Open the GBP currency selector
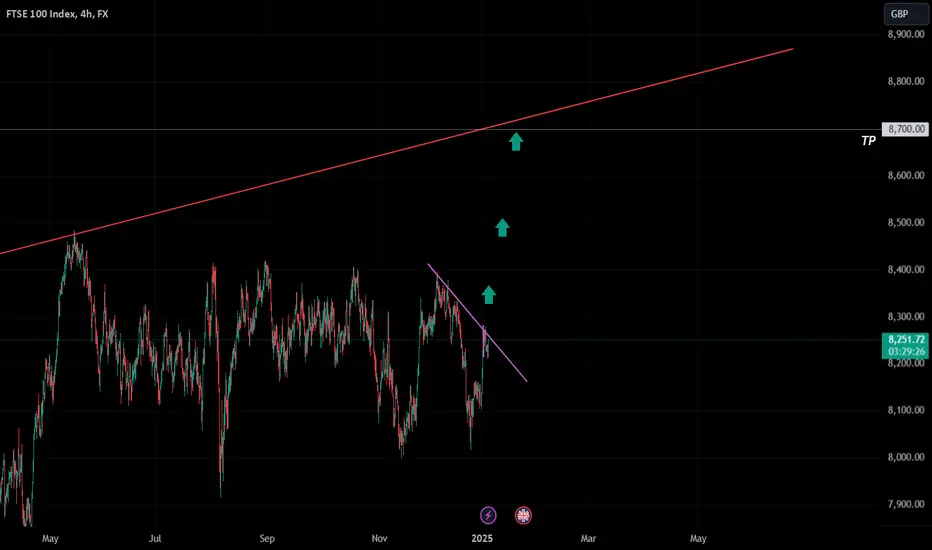Viewport: 932px width, 550px height. 906,14
